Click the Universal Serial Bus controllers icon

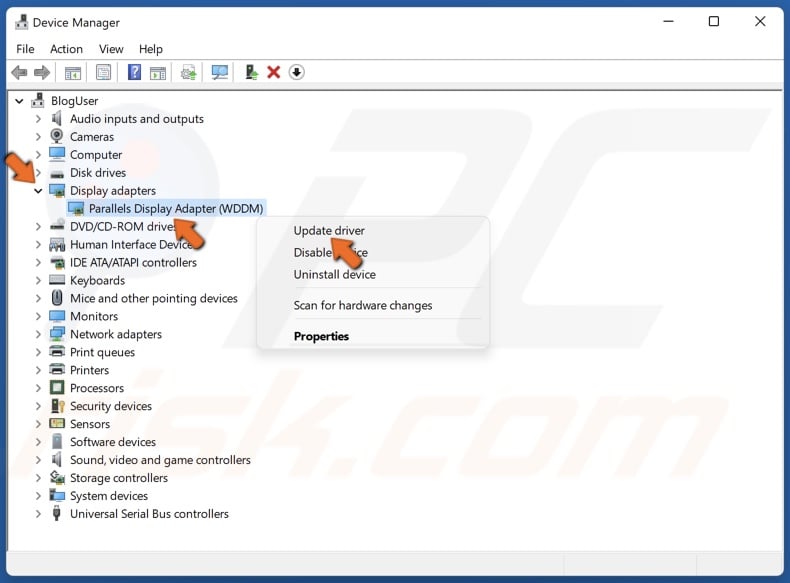pyautogui.click(x=56, y=513)
